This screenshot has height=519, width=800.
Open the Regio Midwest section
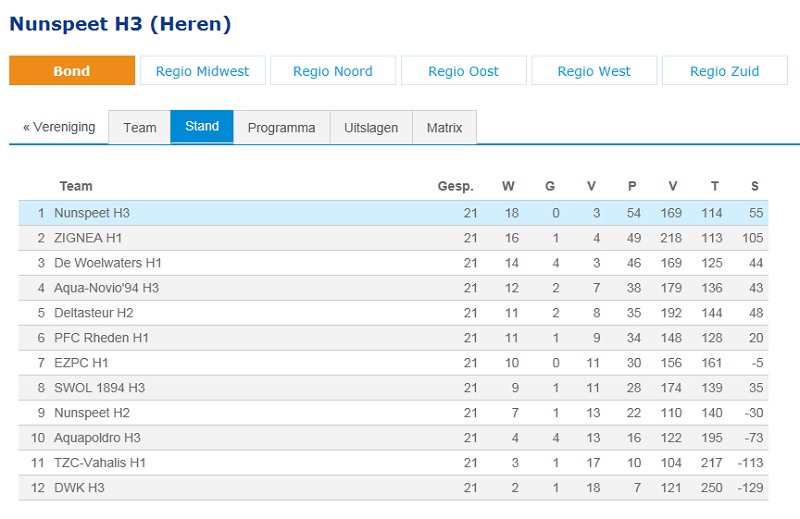point(203,70)
